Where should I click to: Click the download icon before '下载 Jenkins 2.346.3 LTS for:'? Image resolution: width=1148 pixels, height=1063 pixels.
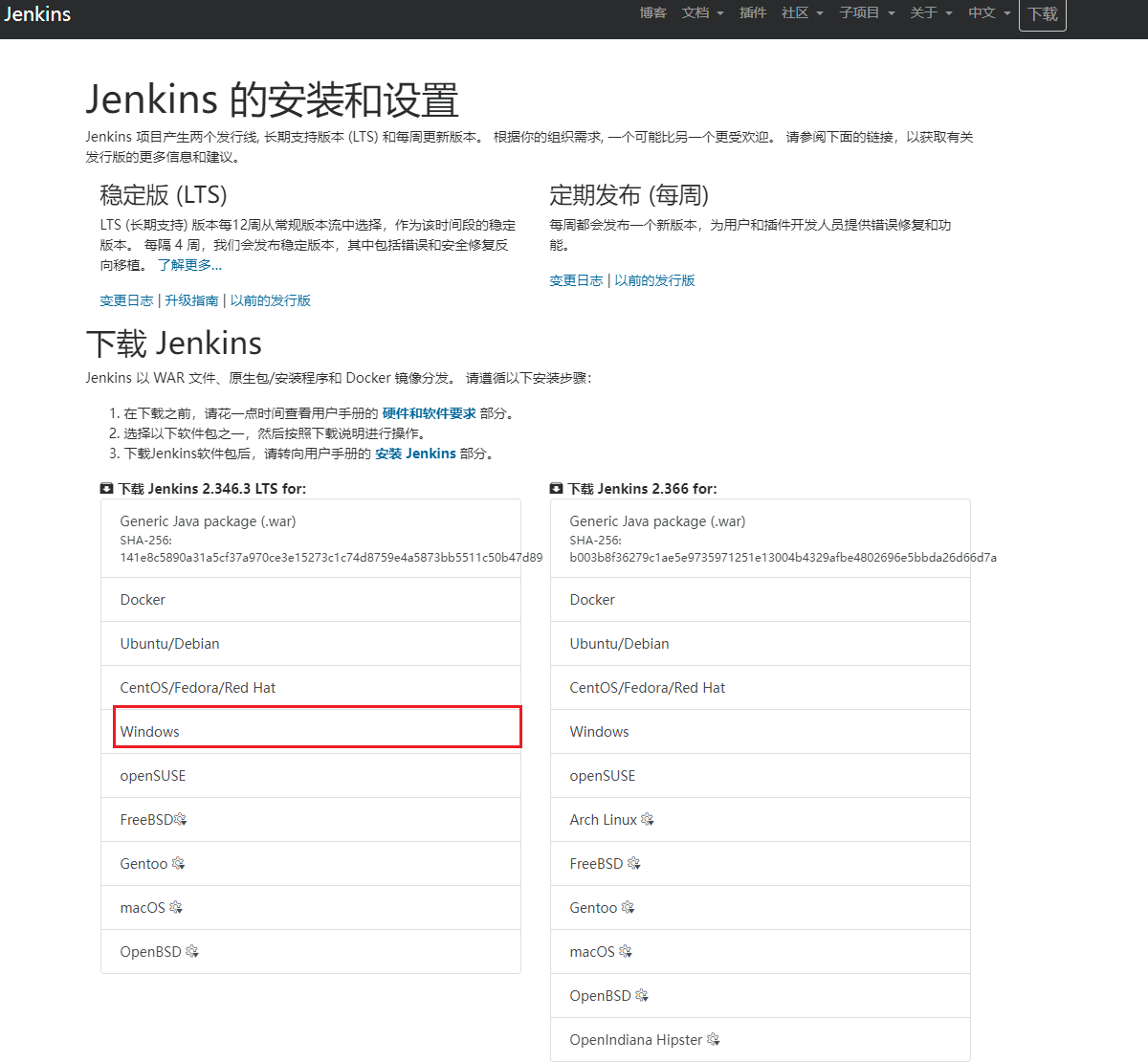(106, 489)
